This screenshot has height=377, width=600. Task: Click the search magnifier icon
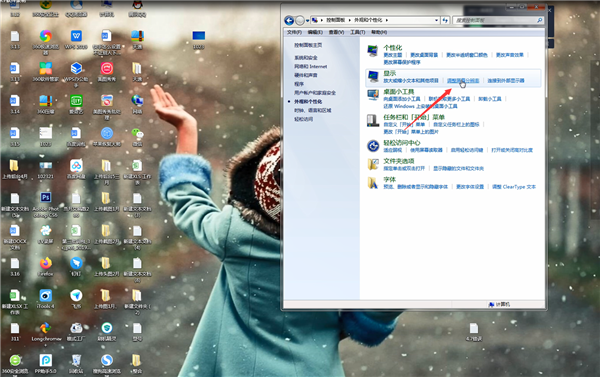point(540,20)
